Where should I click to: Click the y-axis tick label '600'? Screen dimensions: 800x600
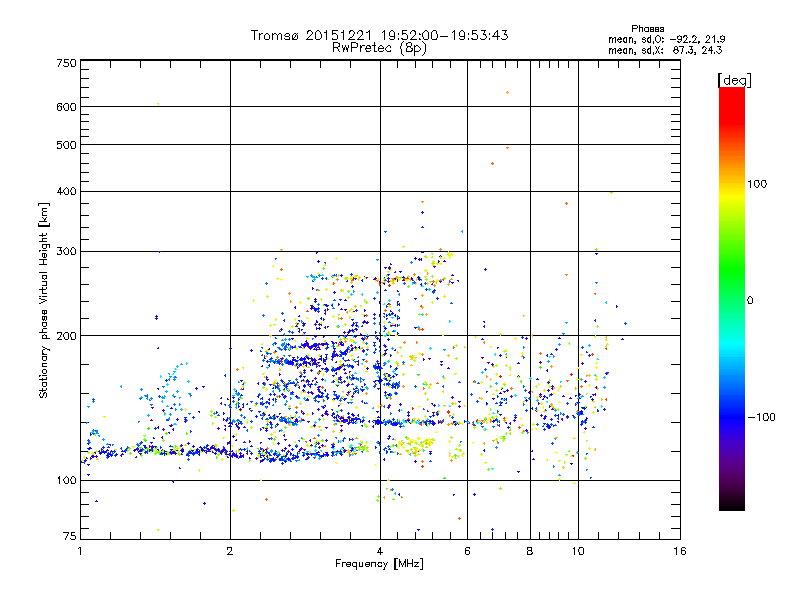[66, 107]
